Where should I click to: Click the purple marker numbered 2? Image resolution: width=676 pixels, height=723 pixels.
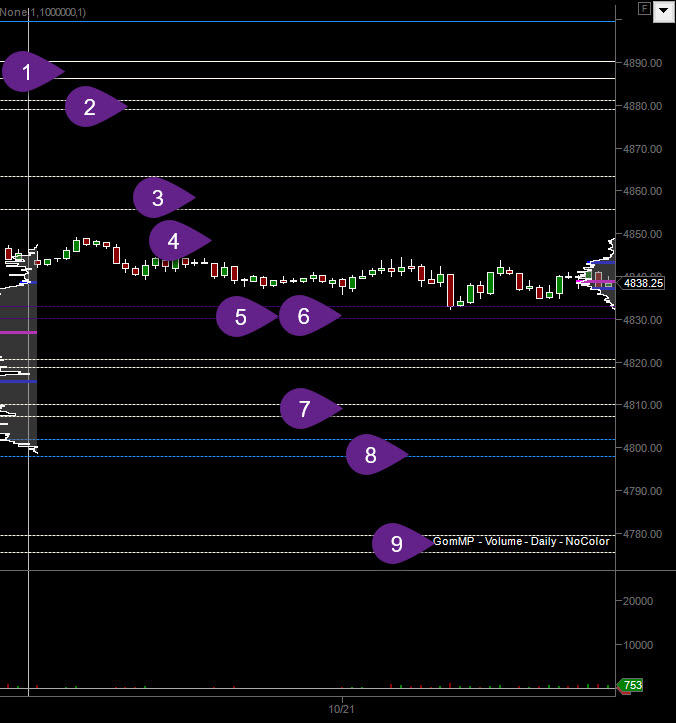(x=95, y=107)
